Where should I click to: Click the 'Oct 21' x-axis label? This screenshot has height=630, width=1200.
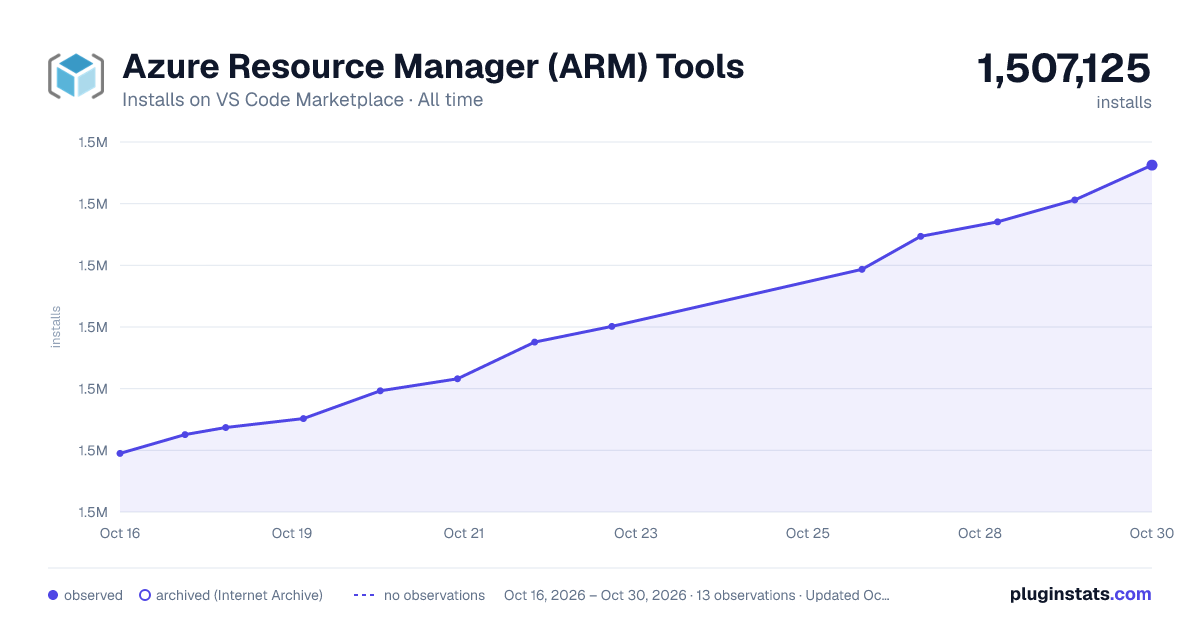point(464,533)
